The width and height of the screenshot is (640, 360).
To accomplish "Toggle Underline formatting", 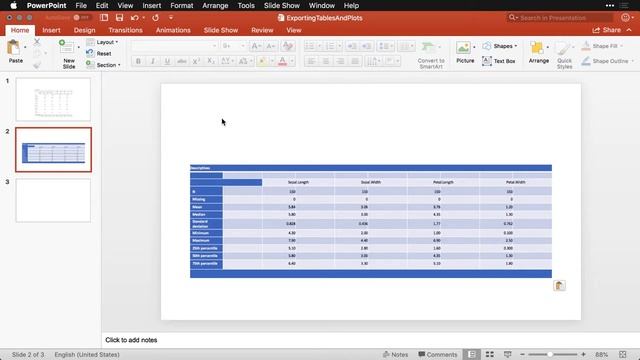I will click(x=167, y=61).
